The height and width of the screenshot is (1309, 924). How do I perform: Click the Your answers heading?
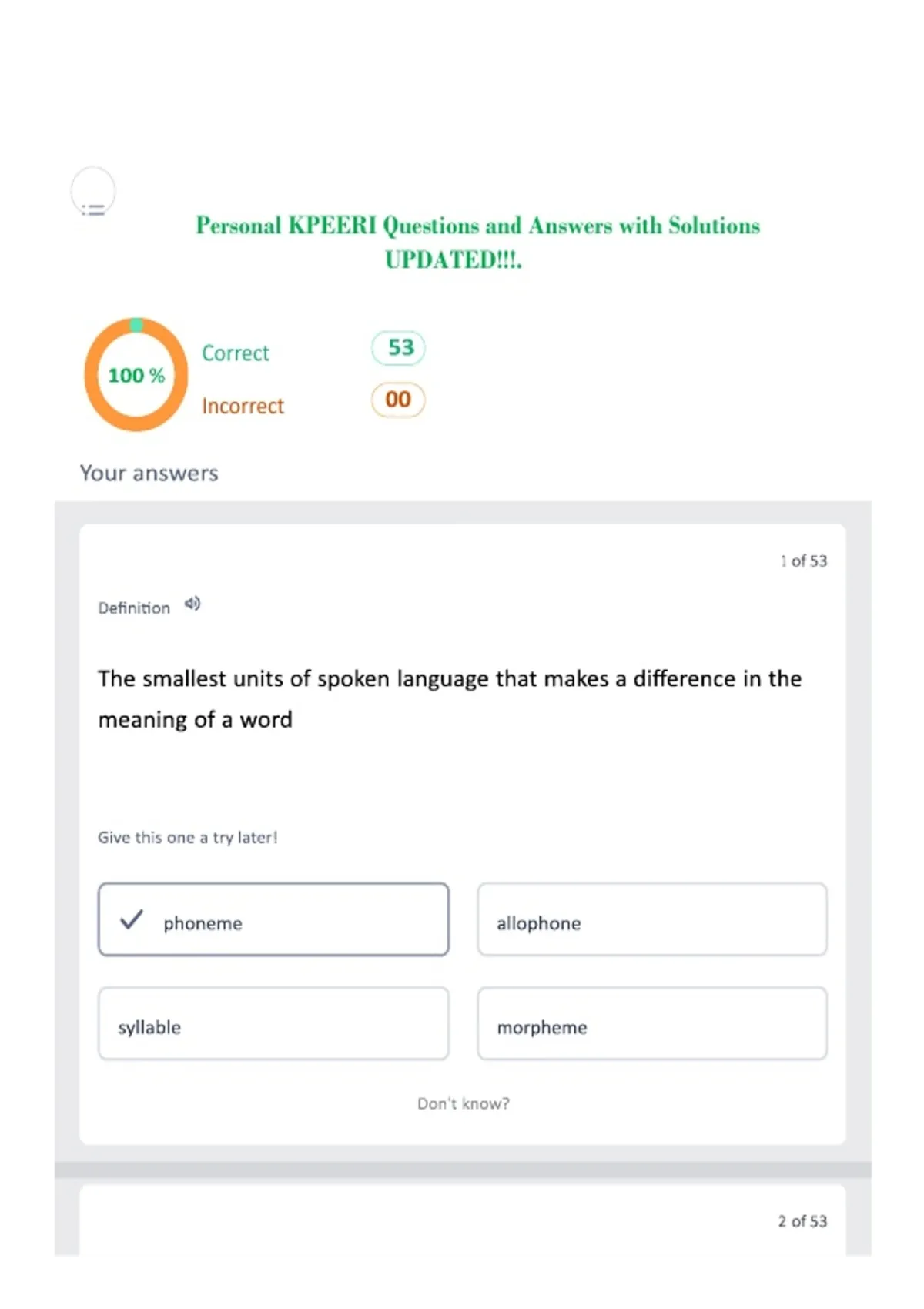[x=149, y=473]
